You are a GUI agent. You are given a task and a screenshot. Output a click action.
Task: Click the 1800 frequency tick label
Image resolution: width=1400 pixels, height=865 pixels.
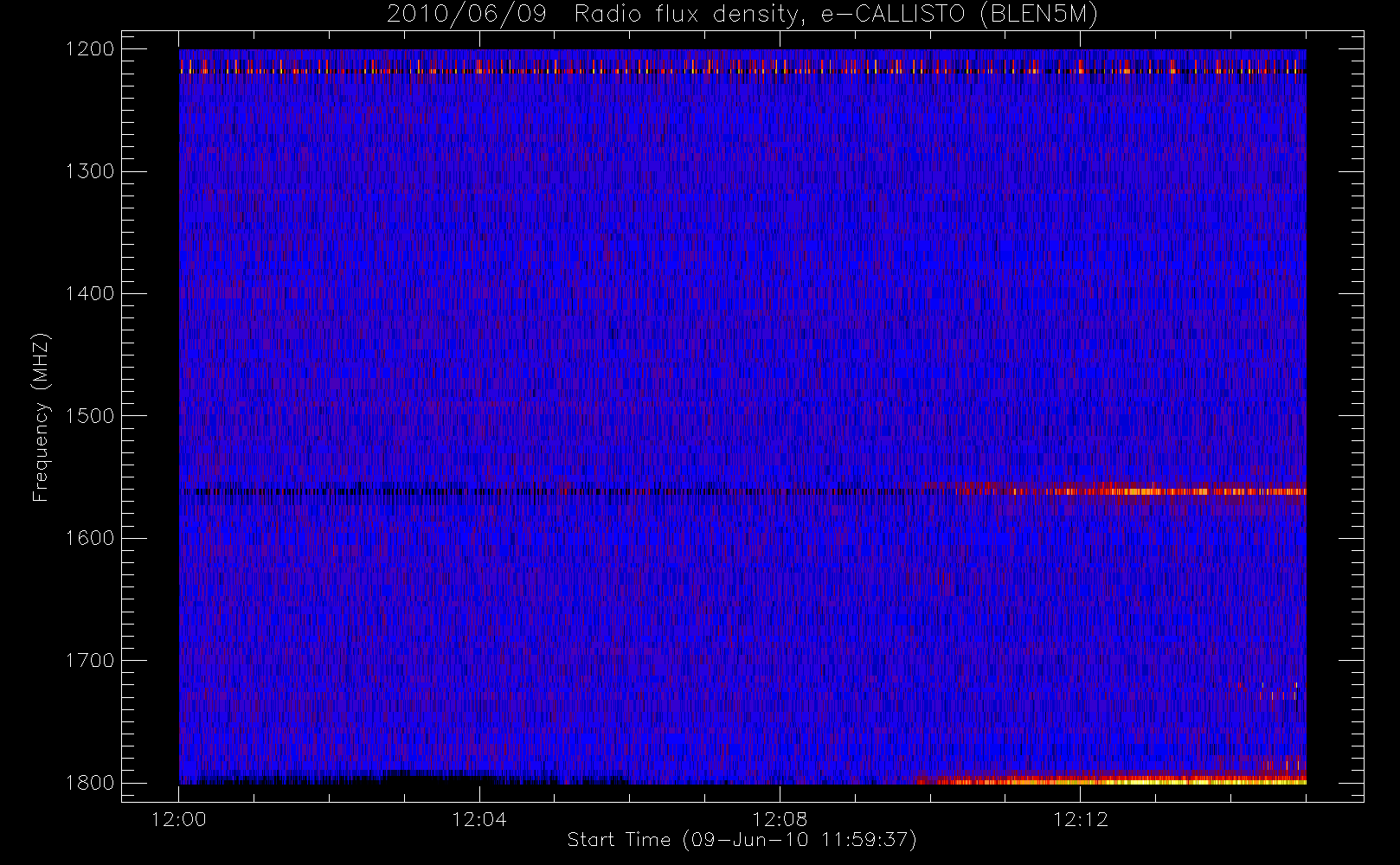click(x=90, y=783)
